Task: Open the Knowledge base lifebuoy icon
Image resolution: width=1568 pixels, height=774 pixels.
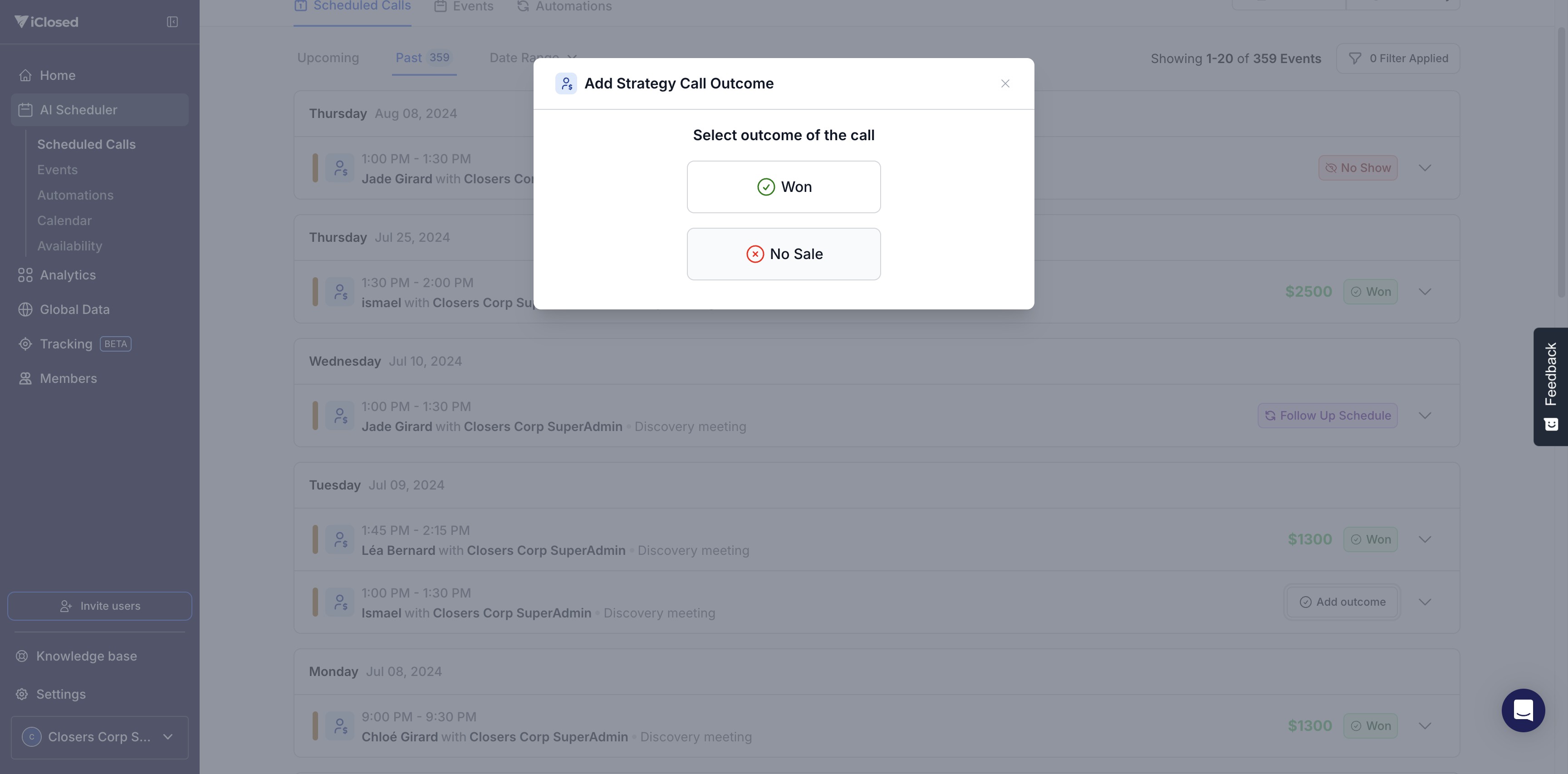Action: coord(22,656)
